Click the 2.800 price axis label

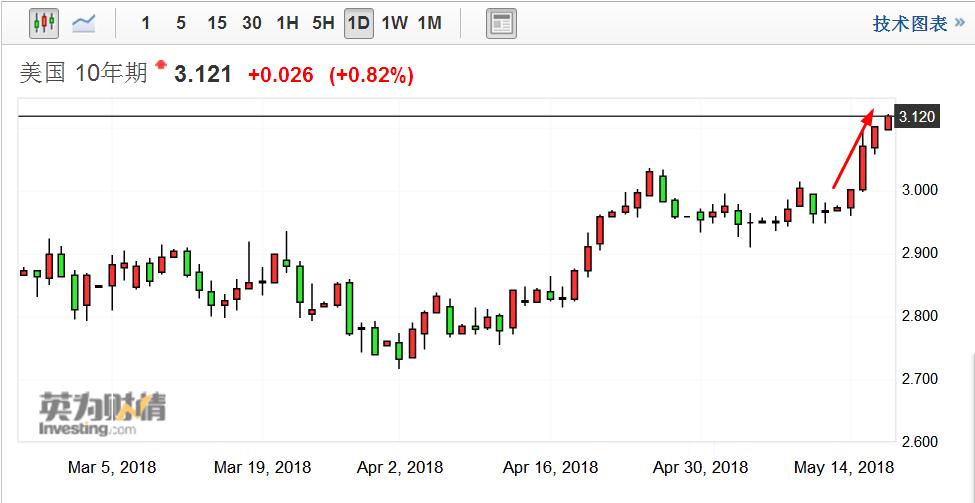coord(920,316)
